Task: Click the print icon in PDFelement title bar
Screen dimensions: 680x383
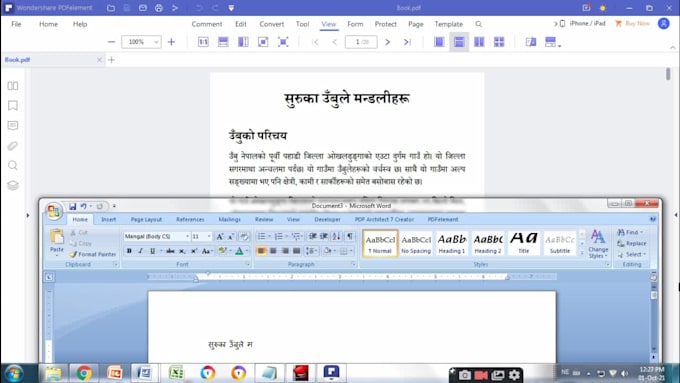Action: click(159, 8)
